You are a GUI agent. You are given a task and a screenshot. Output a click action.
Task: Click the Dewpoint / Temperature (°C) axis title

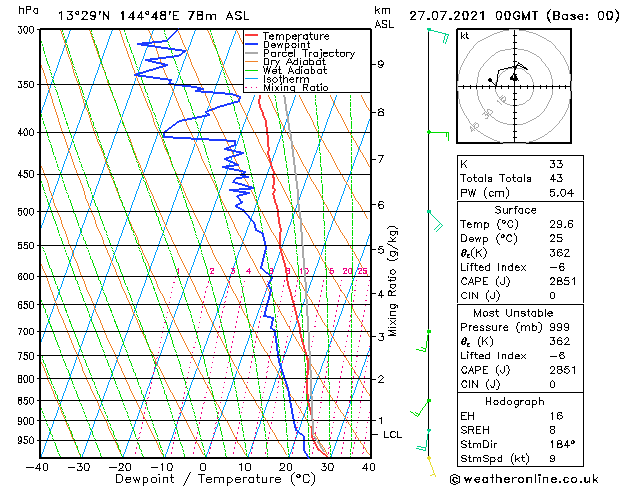click(x=215, y=479)
